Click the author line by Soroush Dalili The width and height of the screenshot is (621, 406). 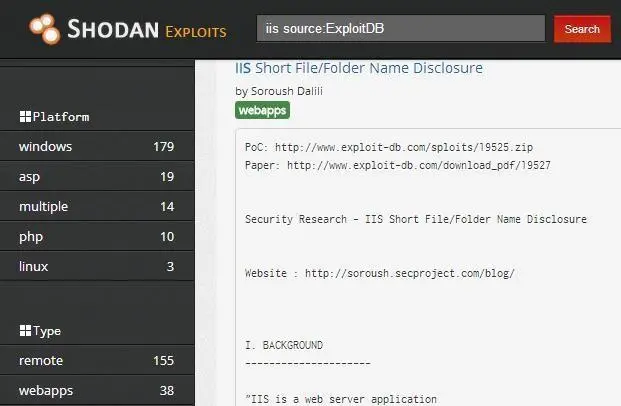tap(279, 91)
